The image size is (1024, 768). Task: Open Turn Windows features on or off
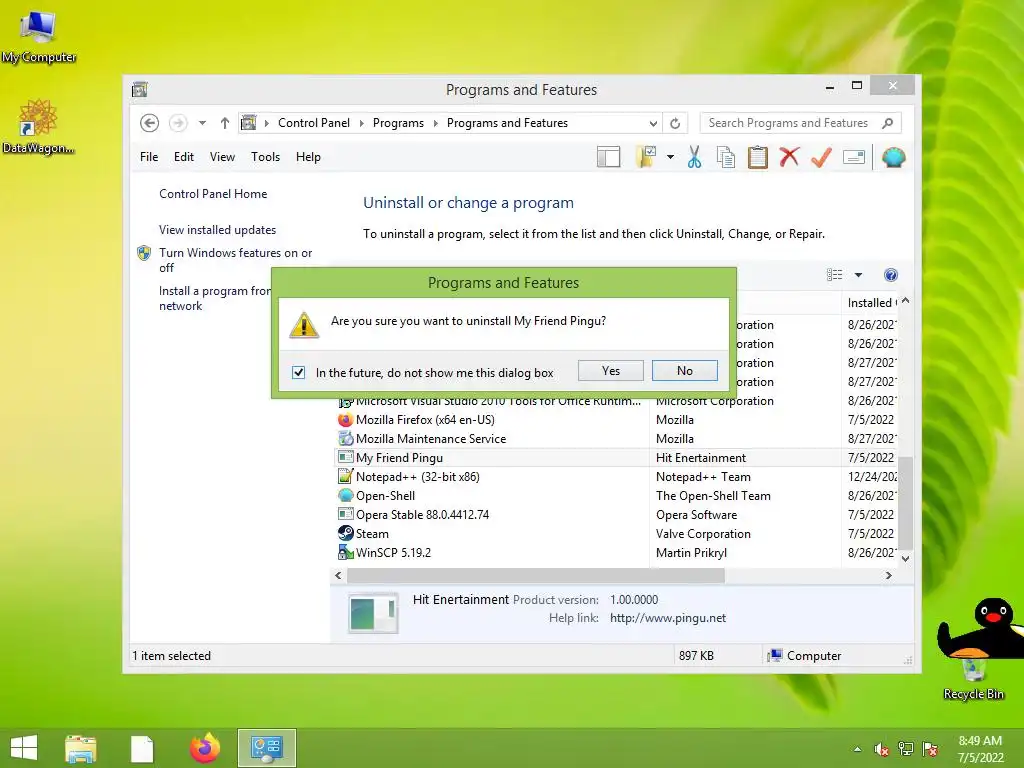(x=235, y=260)
